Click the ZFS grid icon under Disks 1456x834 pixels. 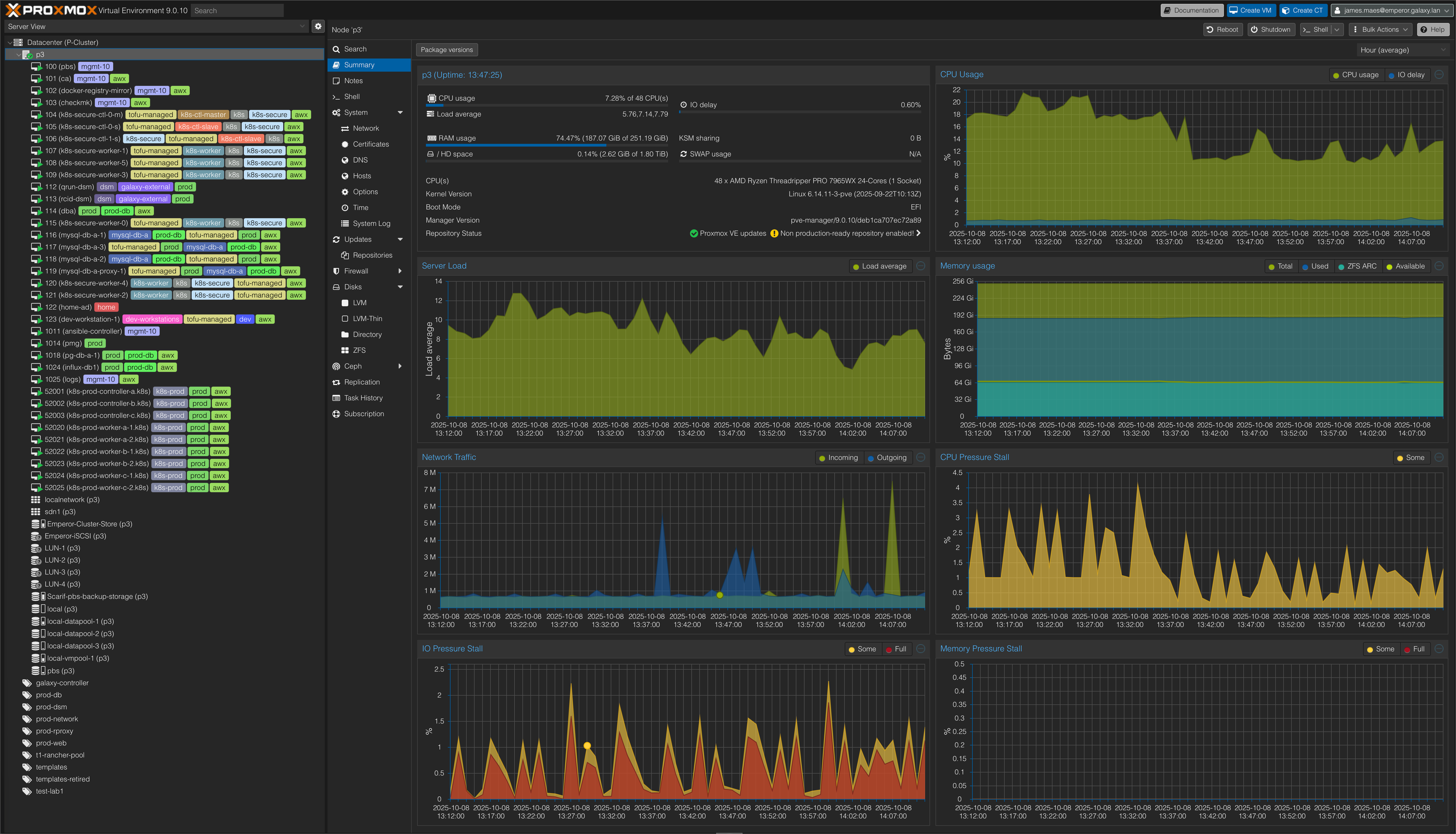345,350
